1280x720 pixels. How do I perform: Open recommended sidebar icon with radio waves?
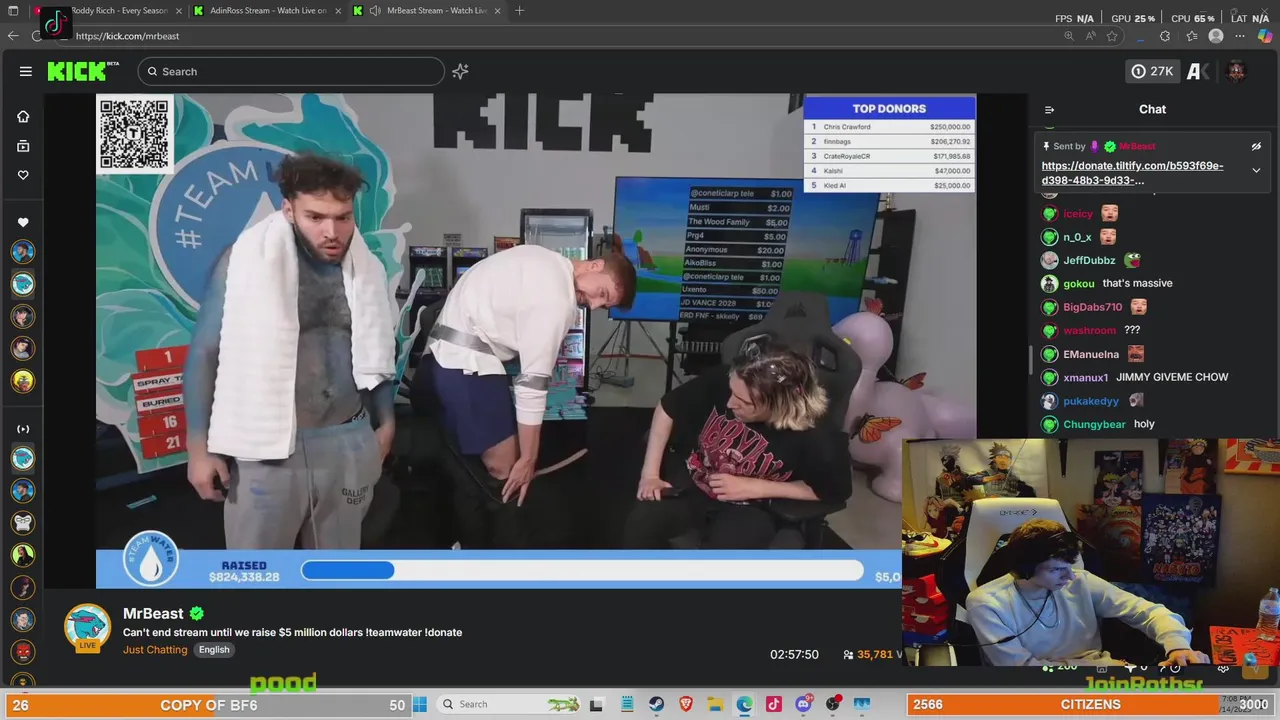tap(23, 429)
